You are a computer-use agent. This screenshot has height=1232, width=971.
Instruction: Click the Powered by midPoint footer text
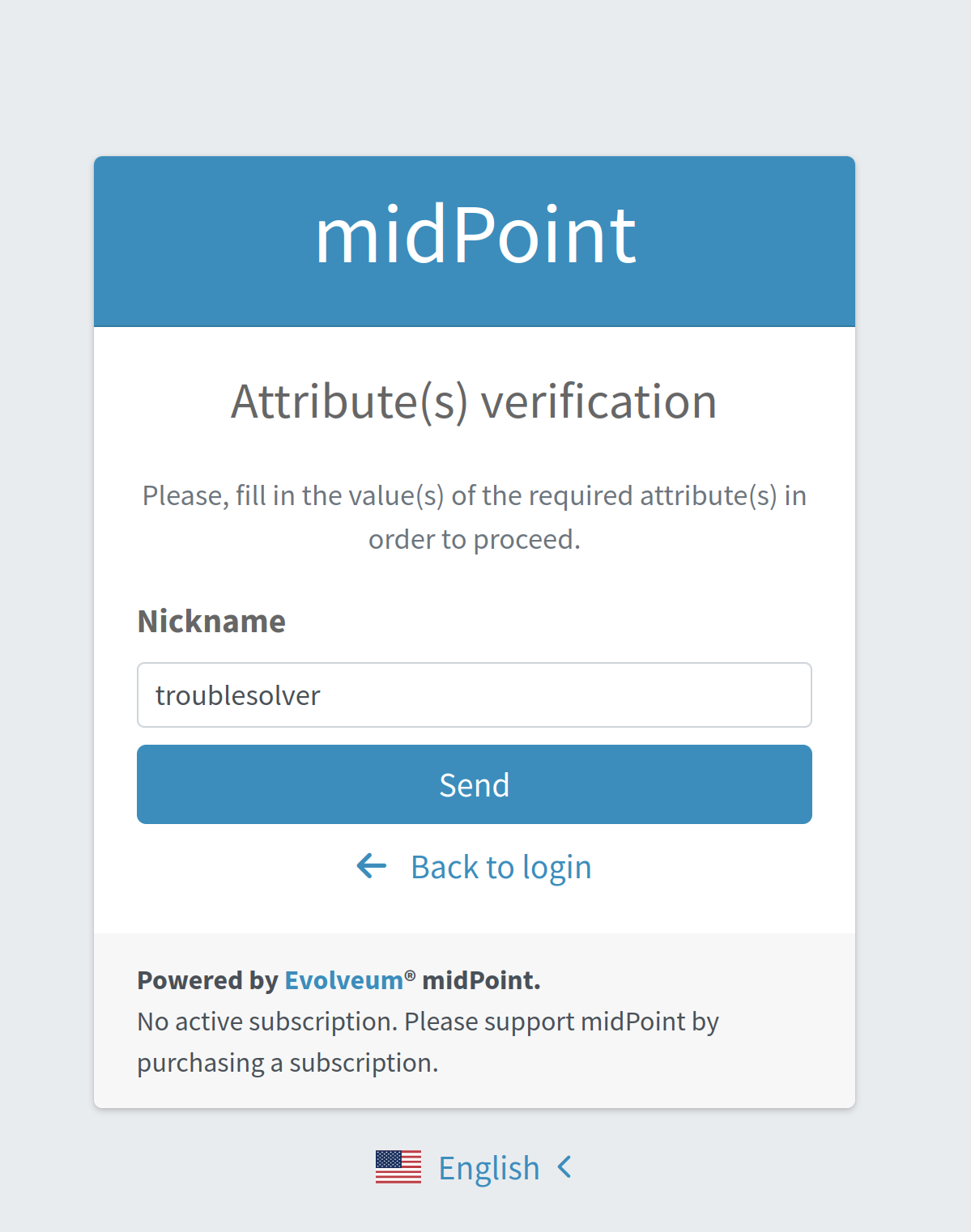339,980
